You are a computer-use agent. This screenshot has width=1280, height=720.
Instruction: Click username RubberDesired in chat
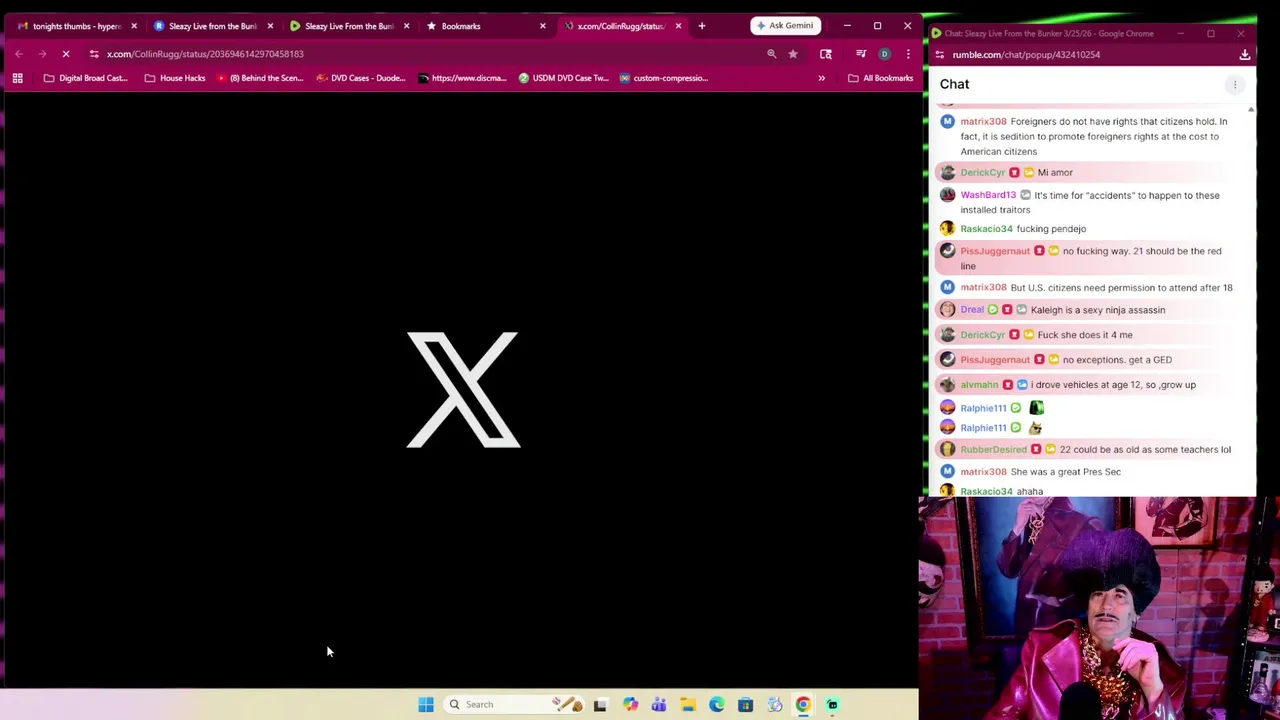click(994, 450)
